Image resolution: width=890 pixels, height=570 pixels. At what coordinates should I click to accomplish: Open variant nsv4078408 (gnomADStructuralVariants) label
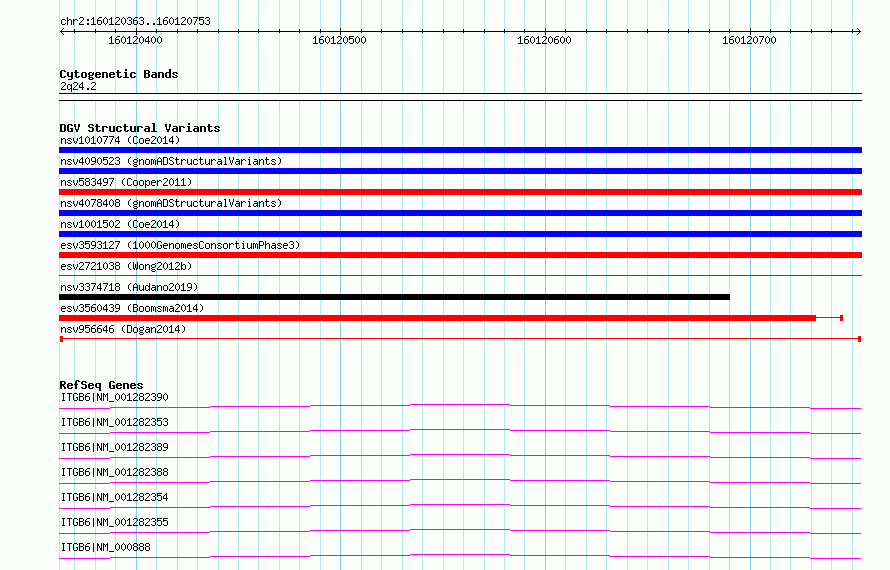coord(171,203)
